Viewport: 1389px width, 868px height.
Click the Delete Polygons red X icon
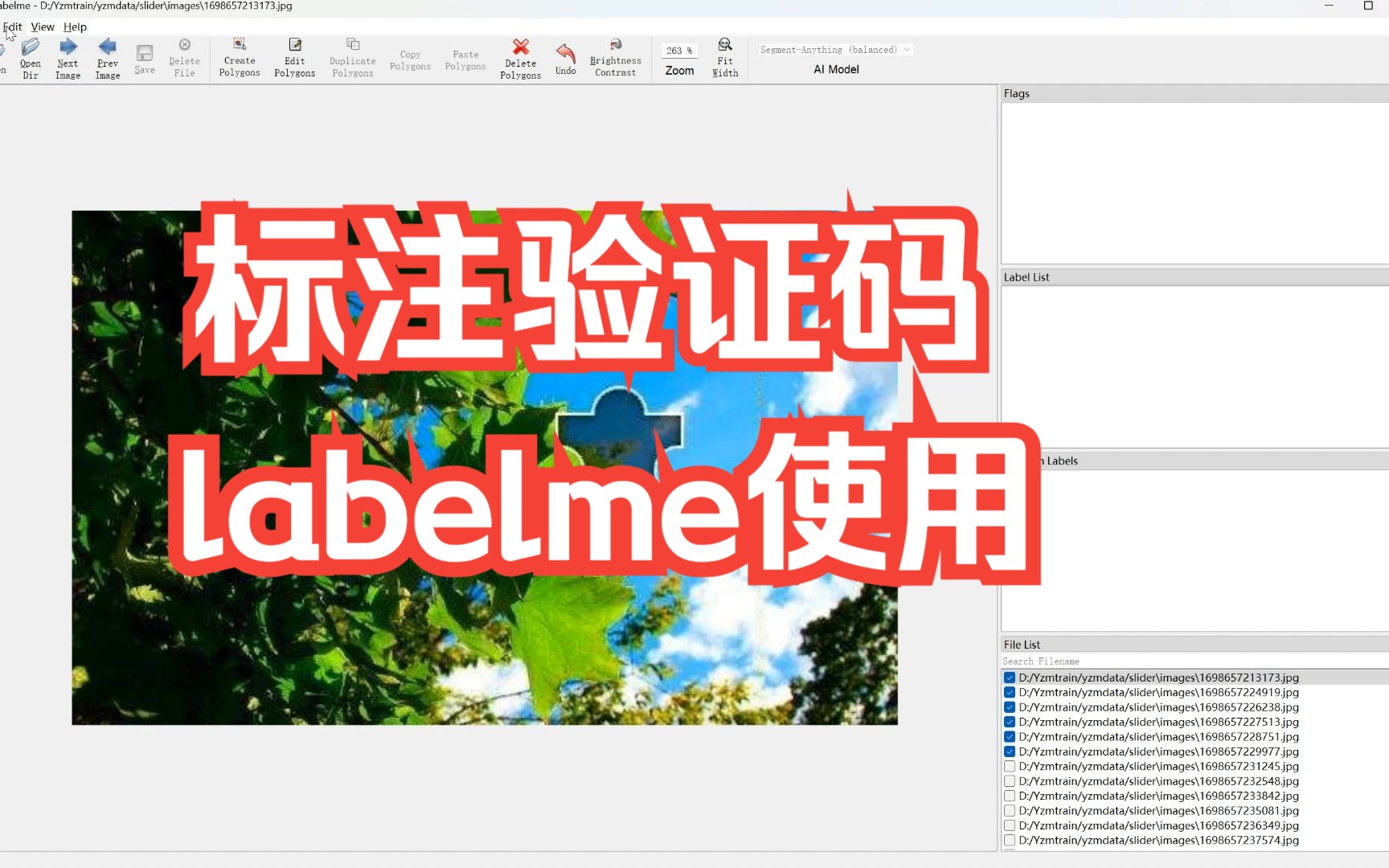click(521, 47)
